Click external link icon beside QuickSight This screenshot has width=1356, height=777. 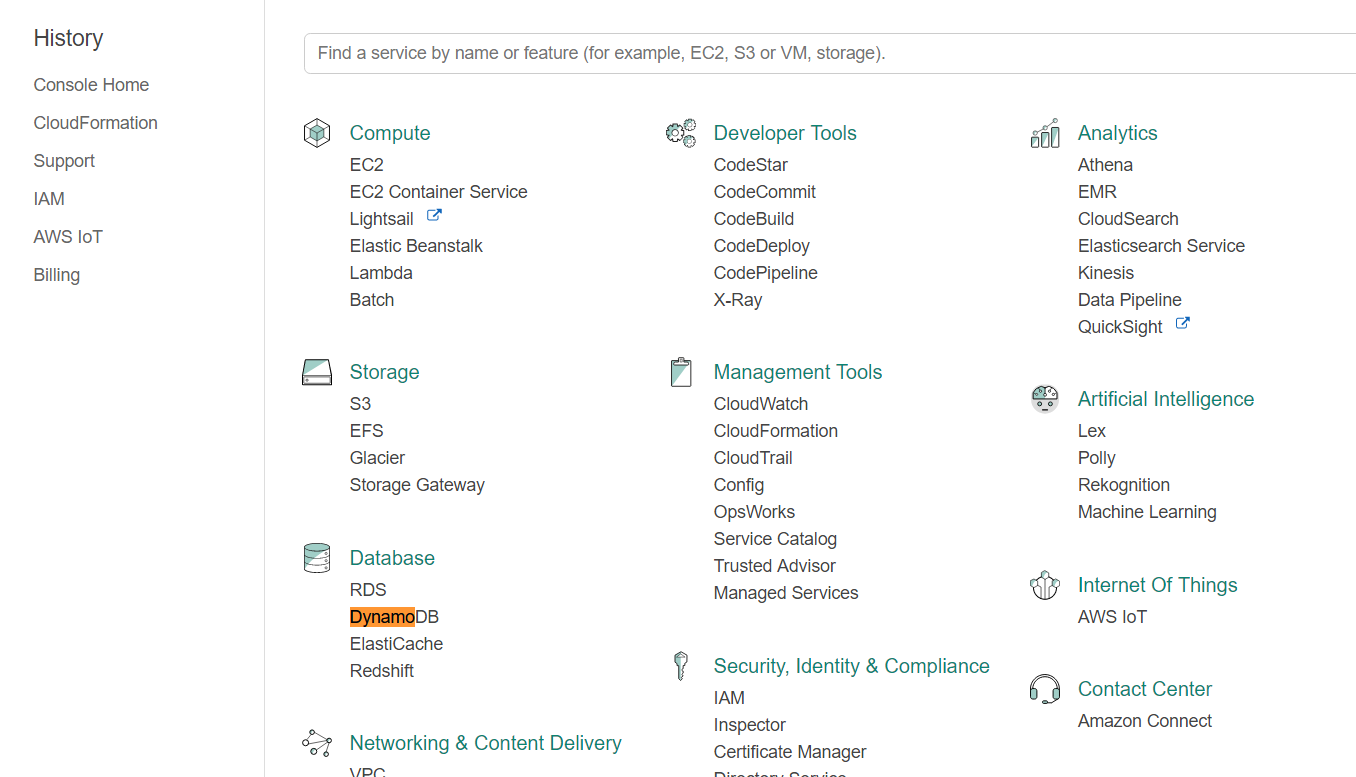click(x=1182, y=324)
